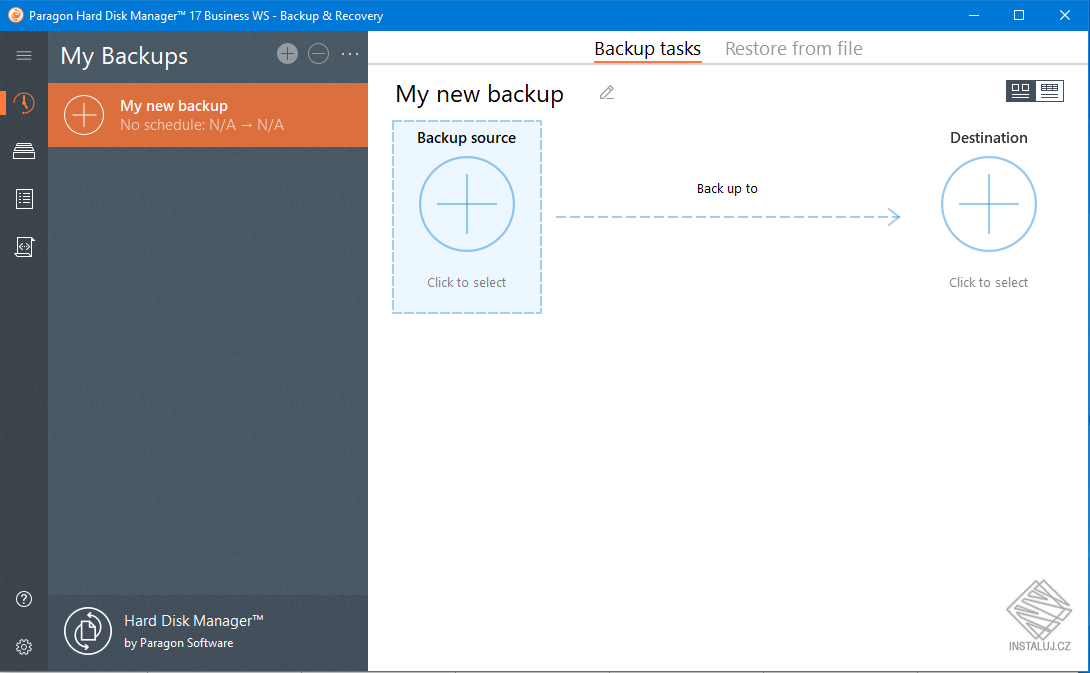Switch to Restore from file tab
1090x673 pixels.
(x=794, y=49)
